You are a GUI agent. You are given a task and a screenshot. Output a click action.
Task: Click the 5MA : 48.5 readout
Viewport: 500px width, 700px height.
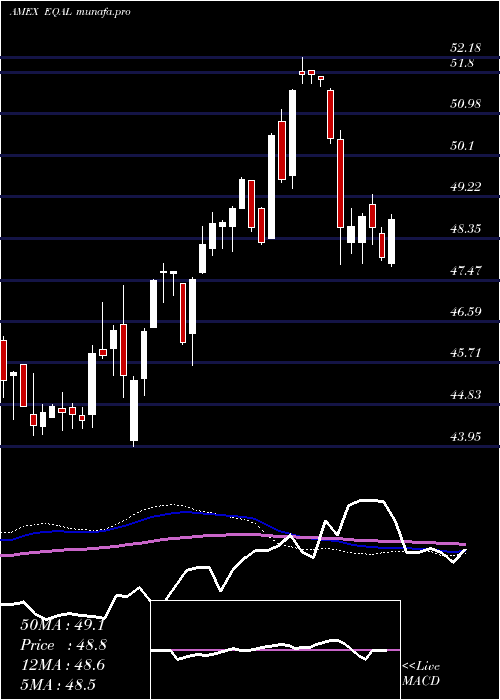pos(58,684)
